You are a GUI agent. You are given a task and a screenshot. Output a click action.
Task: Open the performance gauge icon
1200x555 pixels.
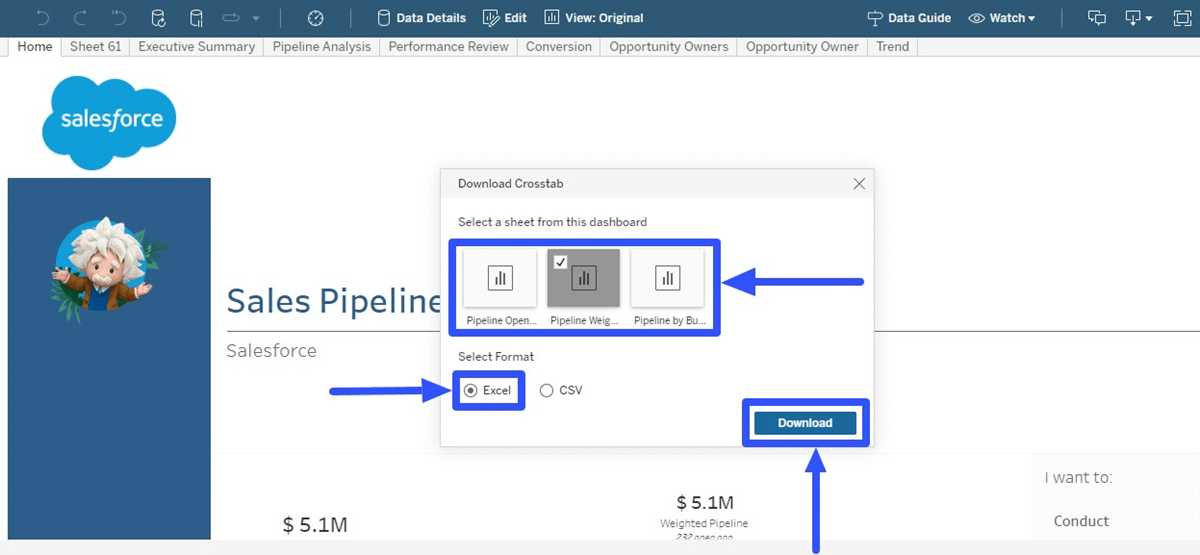pos(316,18)
